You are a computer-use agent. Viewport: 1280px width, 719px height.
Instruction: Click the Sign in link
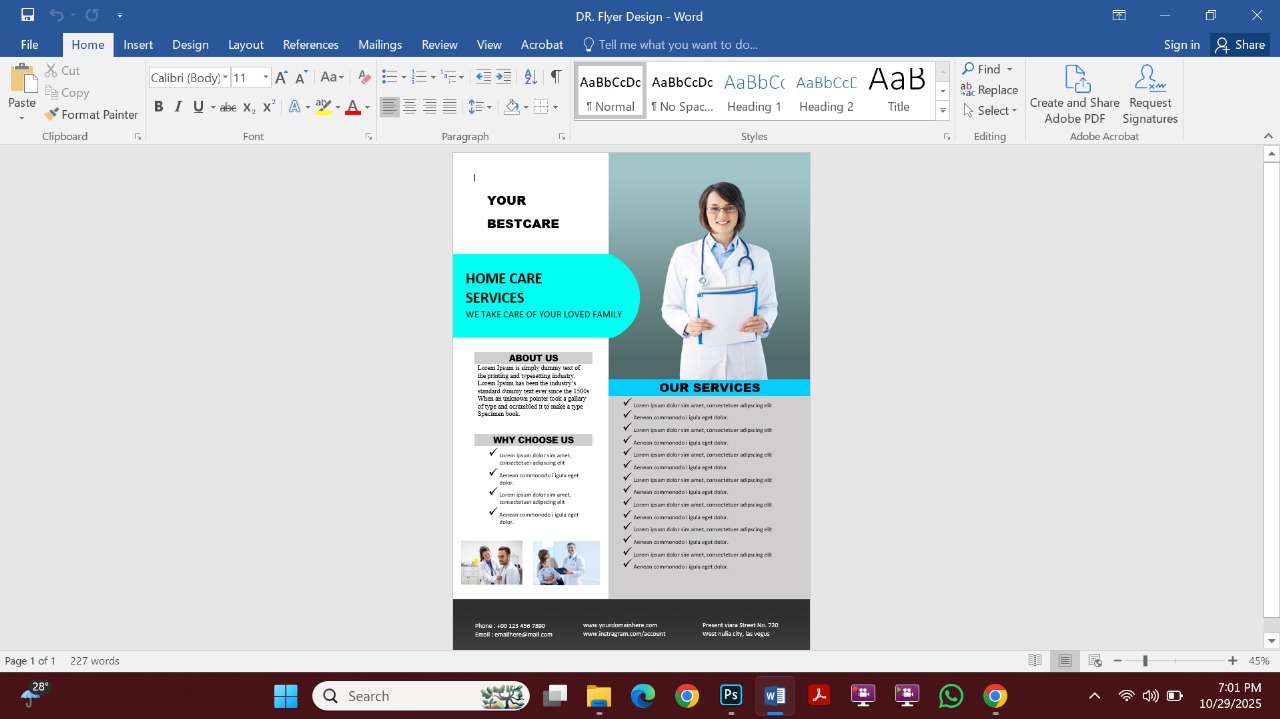(x=1182, y=44)
